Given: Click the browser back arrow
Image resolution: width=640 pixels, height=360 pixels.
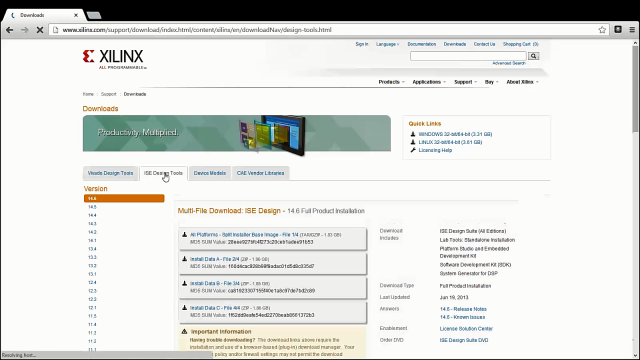Looking at the screenshot, I should (9, 30).
